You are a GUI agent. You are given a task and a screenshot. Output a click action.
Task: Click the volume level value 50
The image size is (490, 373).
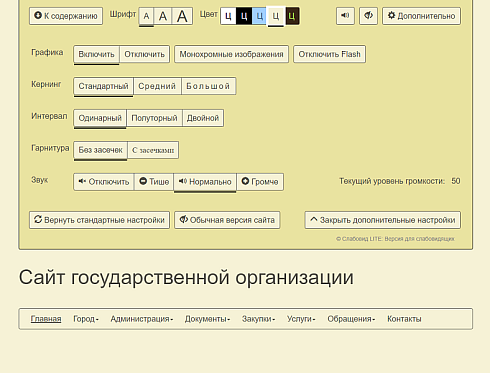[456, 181]
